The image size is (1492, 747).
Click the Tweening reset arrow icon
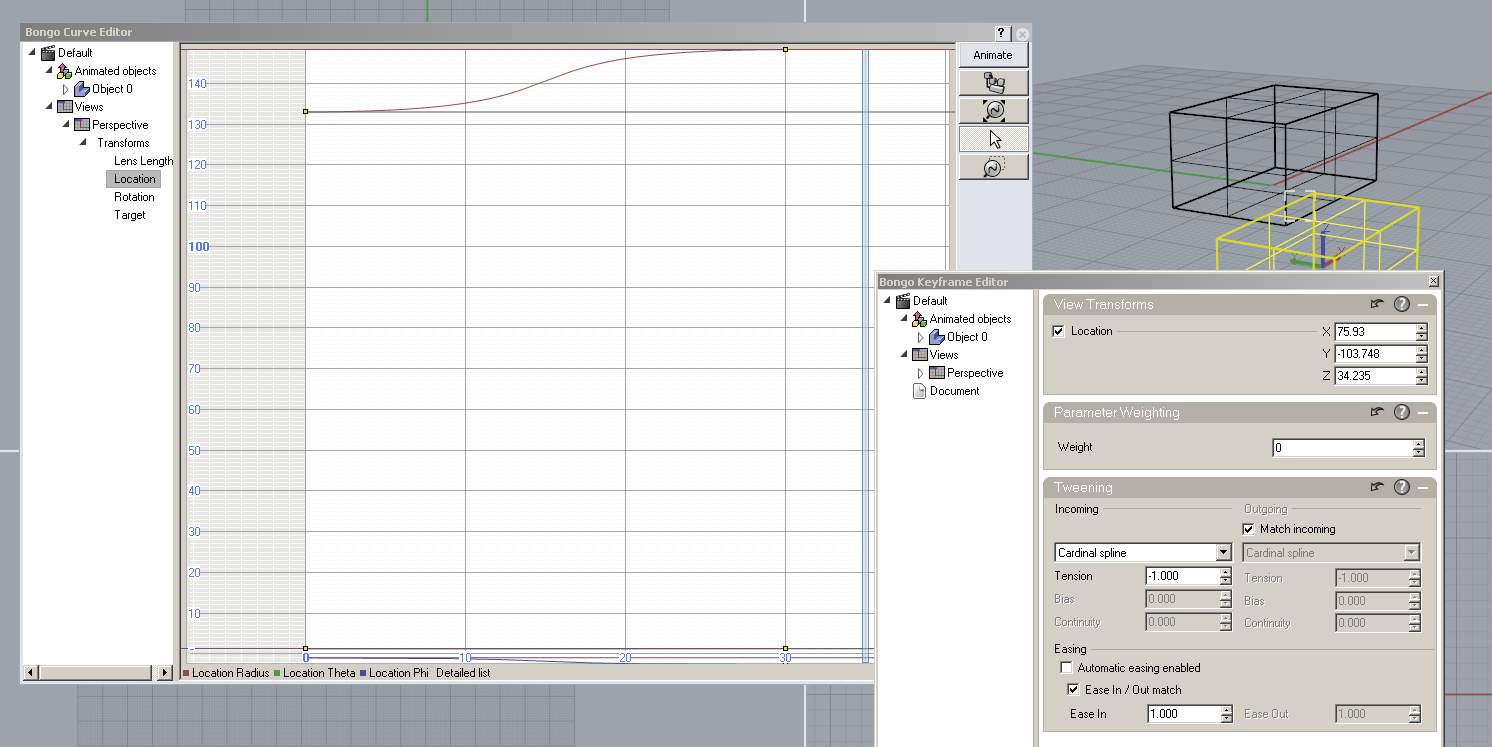click(x=1377, y=487)
